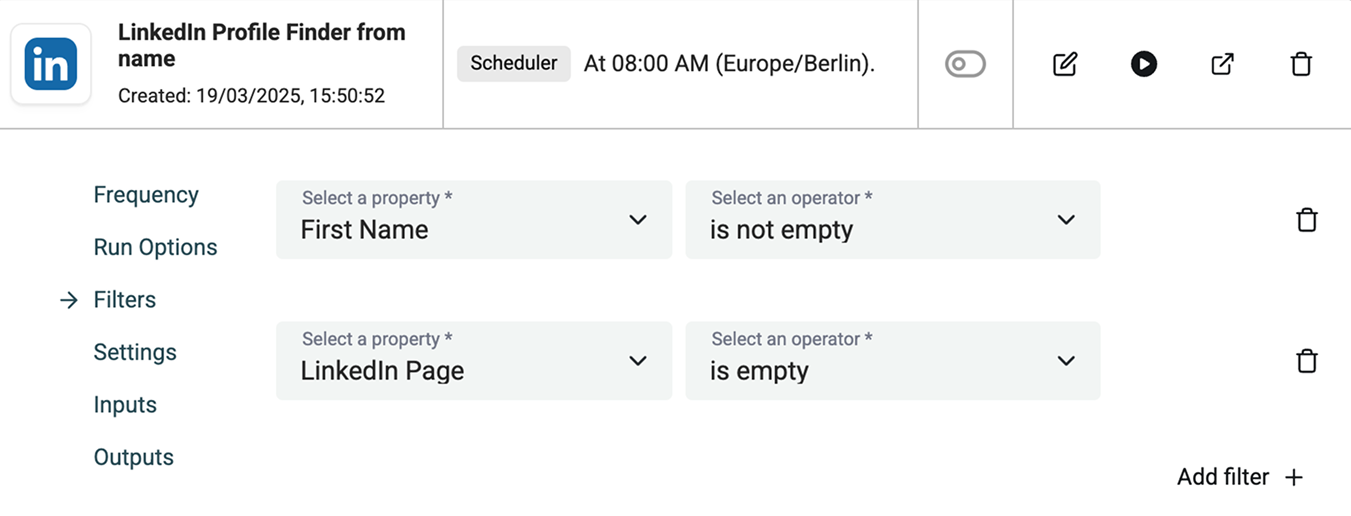Run the workflow with play icon
This screenshot has height=516, width=1351.
tap(1144, 64)
